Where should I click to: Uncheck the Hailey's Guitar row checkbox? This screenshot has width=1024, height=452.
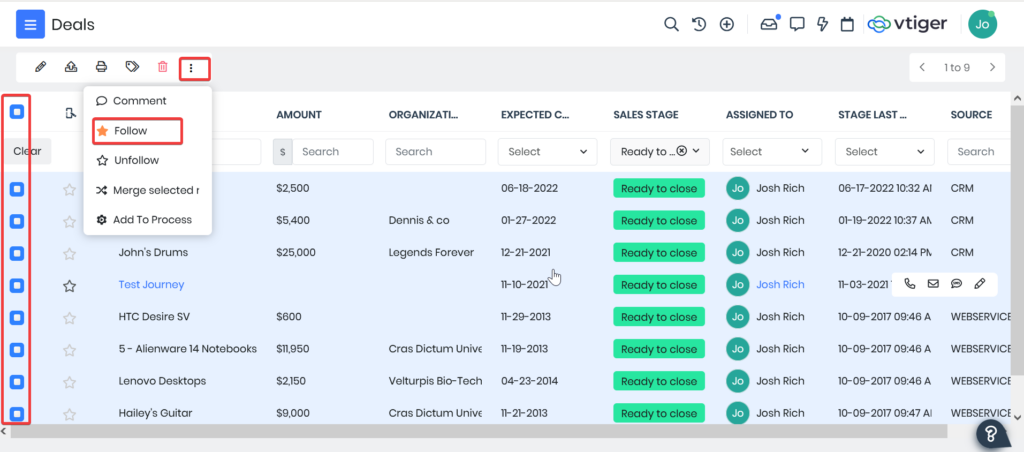pyautogui.click(x=17, y=413)
